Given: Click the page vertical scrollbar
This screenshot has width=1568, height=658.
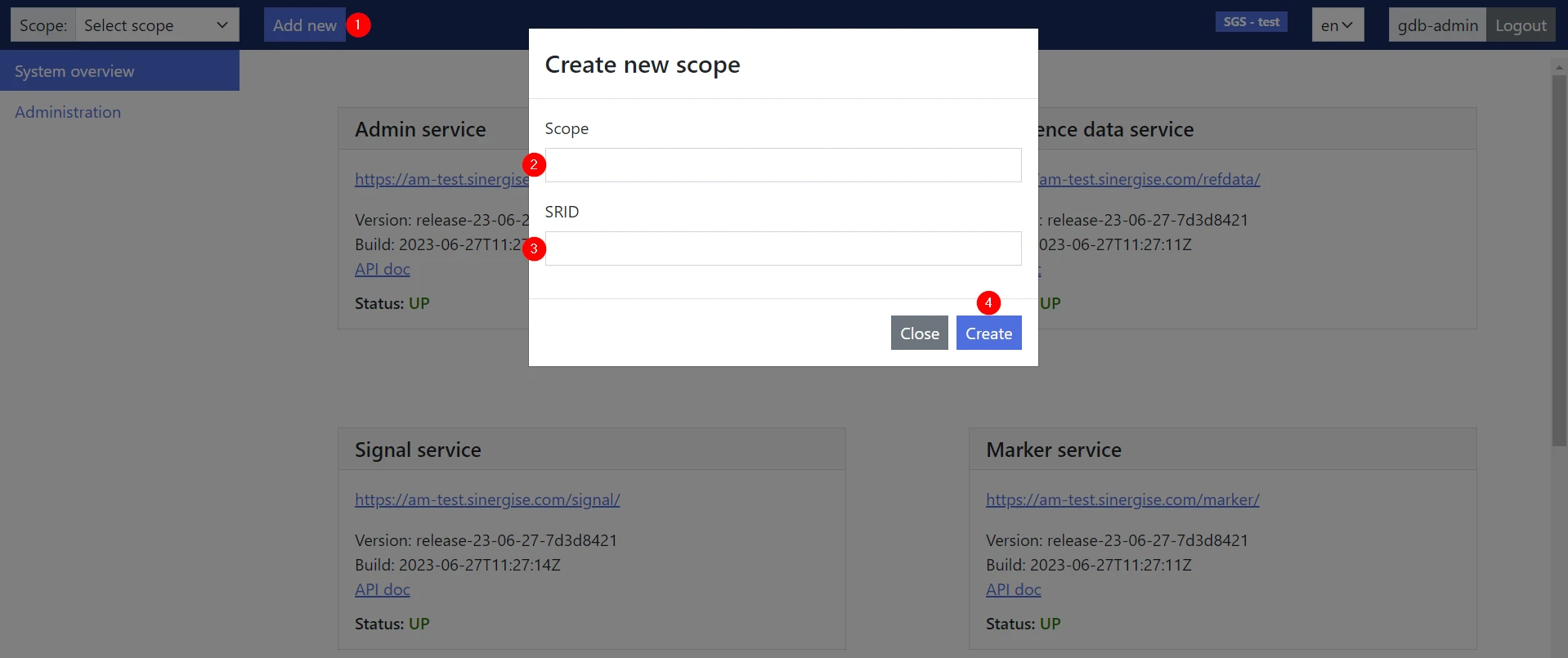Looking at the screenshot, I should [x=1559, y=262].
